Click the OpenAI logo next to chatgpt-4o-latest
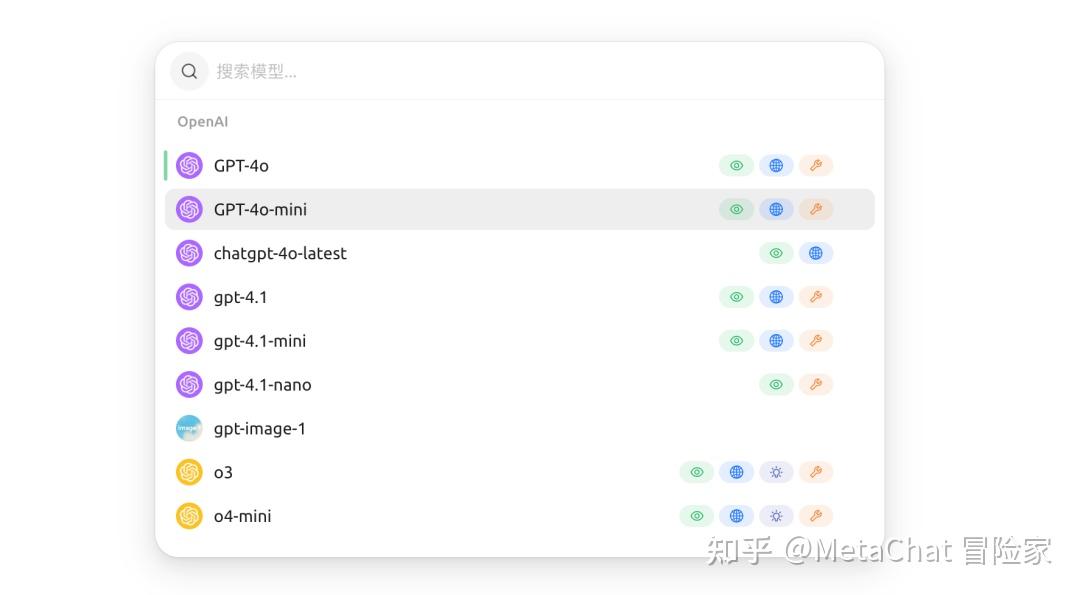Image resolution: width=1080 pixels, height=595 pixels. (x=189, y=253)
